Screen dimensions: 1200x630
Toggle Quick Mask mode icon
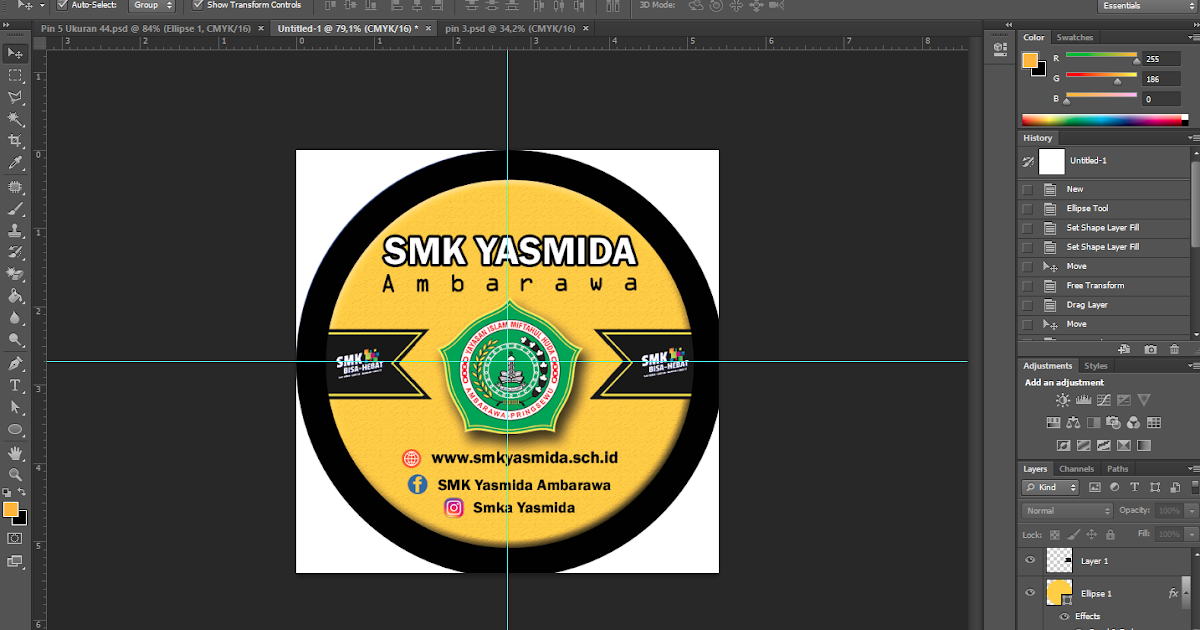click(x=15, y=538)
